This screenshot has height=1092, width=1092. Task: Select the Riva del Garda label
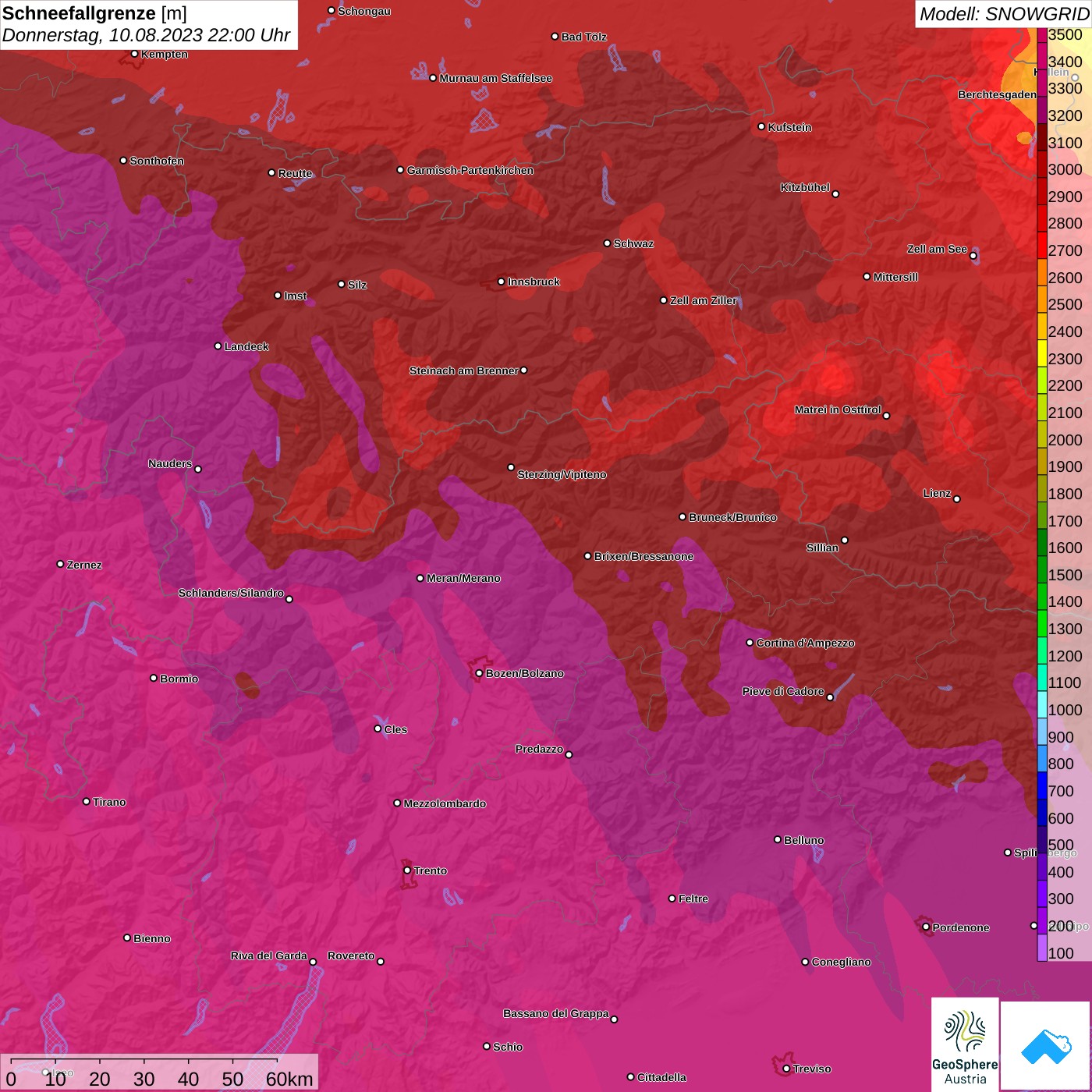[x=268, y=955]
